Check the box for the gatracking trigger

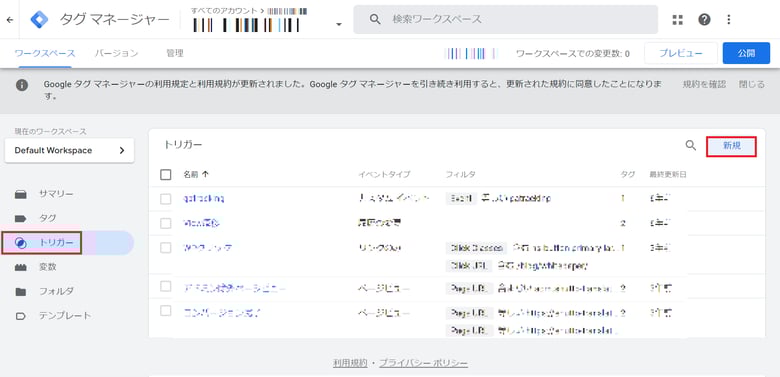[166, 199]
